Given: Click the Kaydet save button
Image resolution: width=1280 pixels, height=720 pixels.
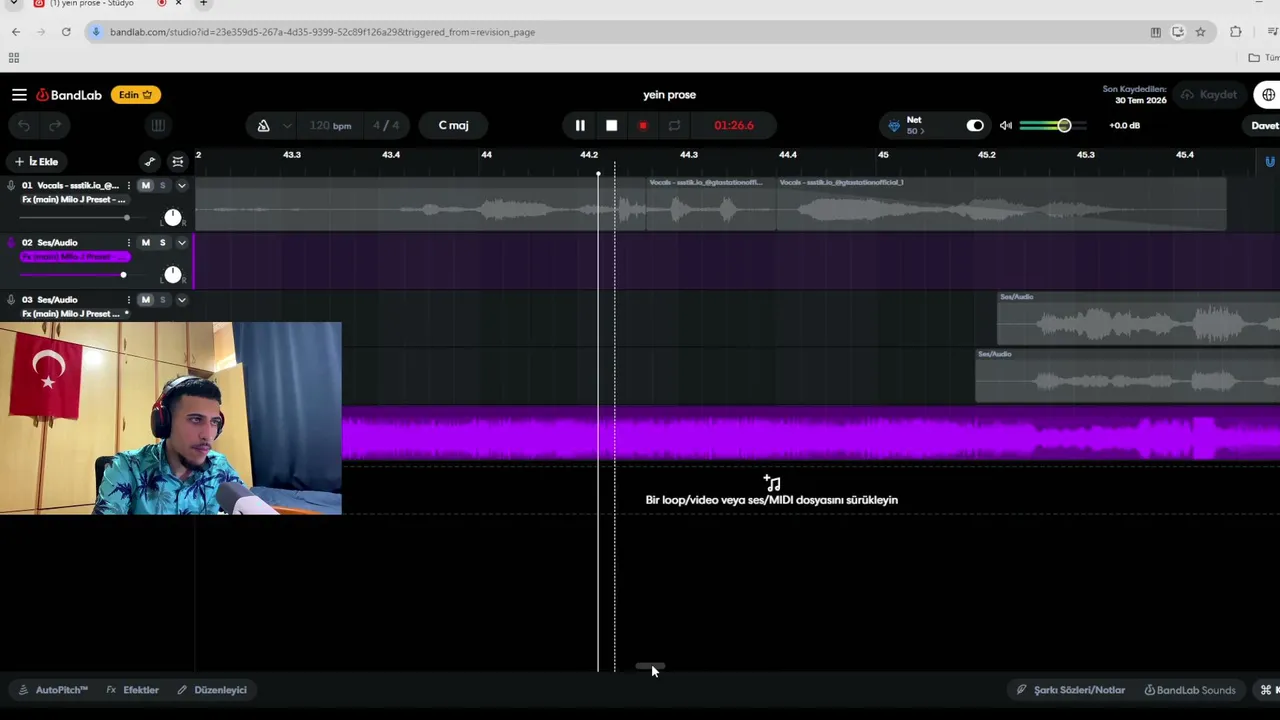Looking at the screenshot, I should [x=1208, y=95].
